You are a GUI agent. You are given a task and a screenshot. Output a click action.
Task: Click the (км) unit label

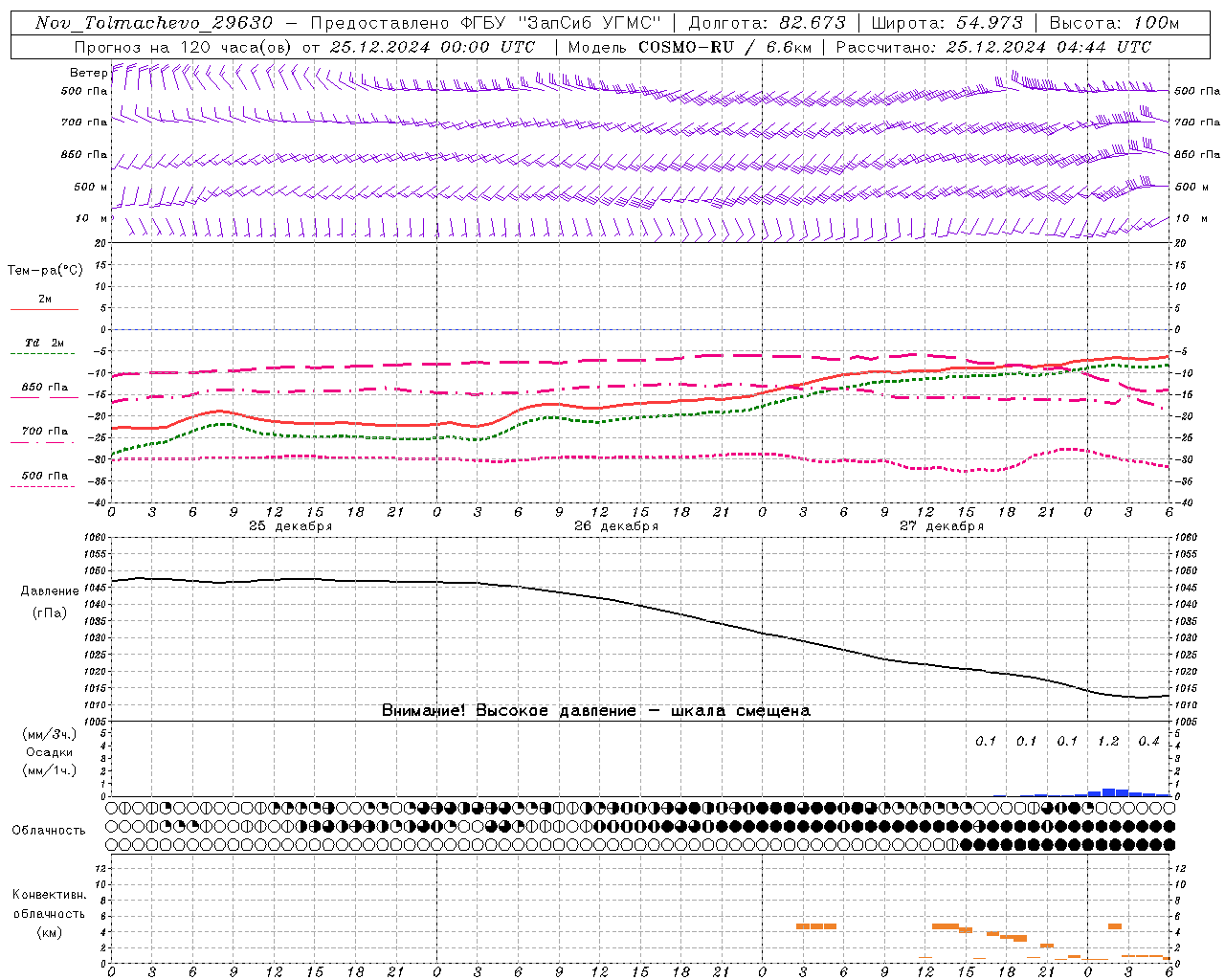pyautogui.click(x=50, y=932)
